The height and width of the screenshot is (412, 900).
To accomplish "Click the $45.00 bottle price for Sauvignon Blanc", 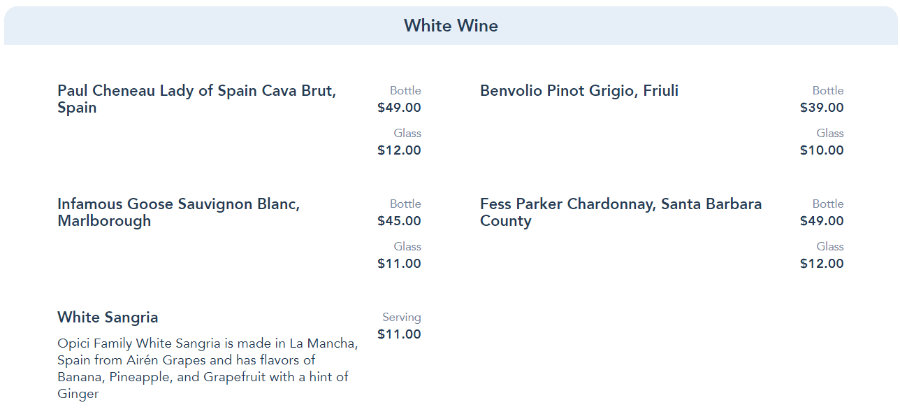I will 399,221.
